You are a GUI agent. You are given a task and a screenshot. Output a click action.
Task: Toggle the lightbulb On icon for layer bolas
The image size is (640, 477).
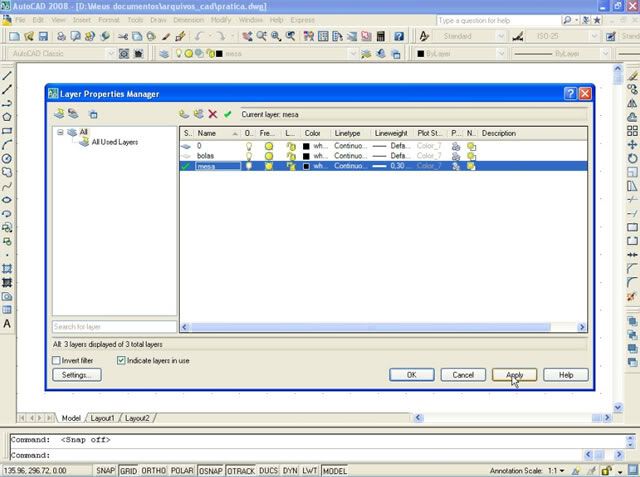coord(249,156)
